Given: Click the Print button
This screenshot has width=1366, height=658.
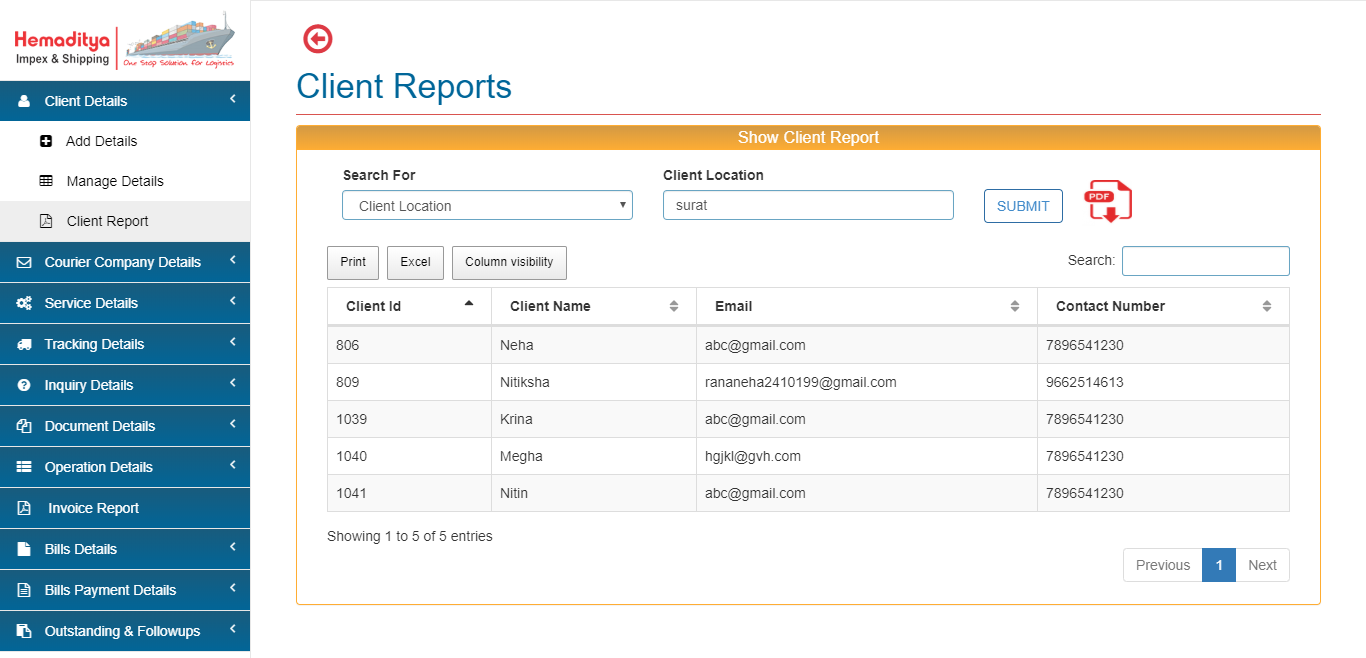Looking at the screenshot, I should point(353,262).
